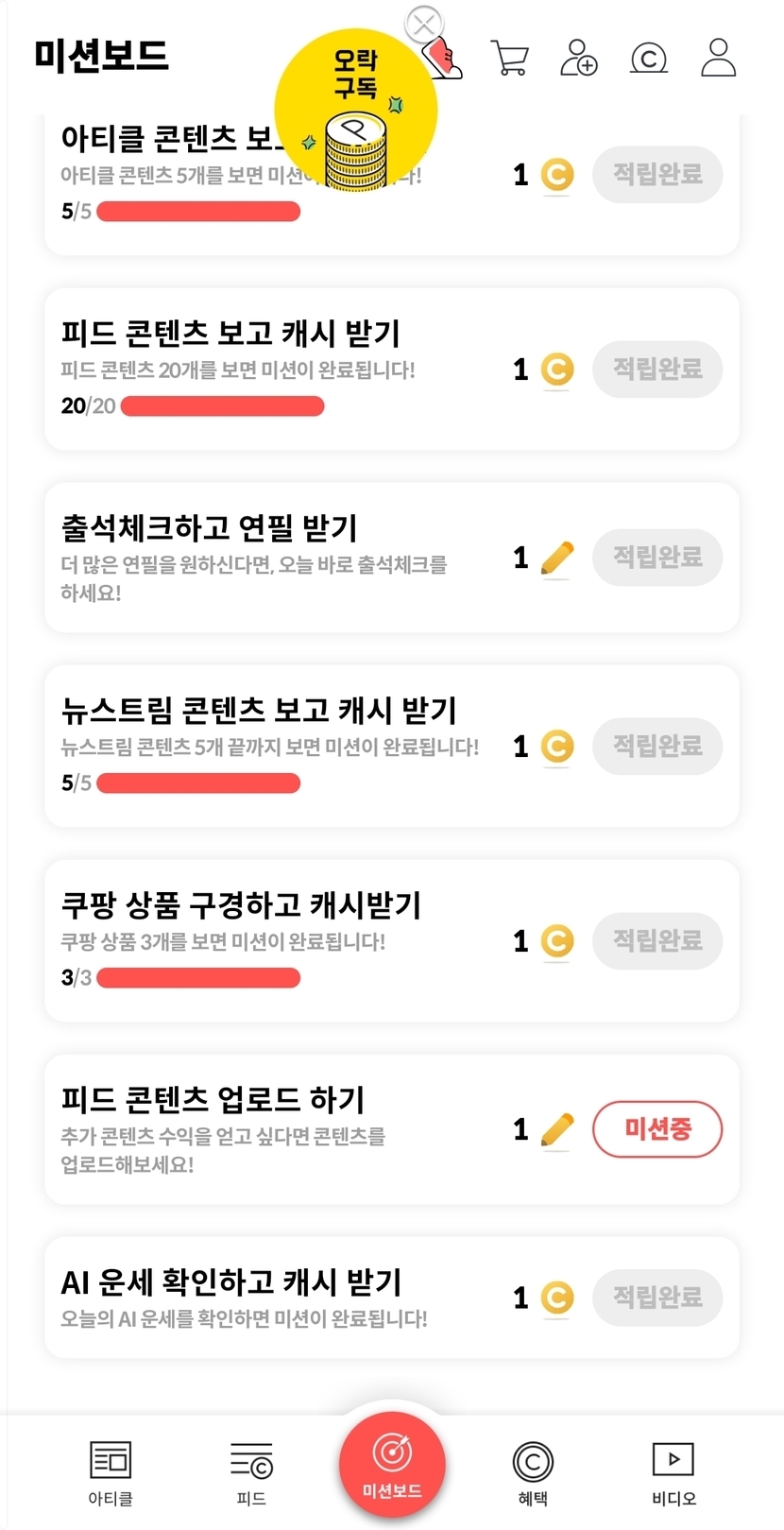Select the 미션보드 center tab

pos(392,1461)
